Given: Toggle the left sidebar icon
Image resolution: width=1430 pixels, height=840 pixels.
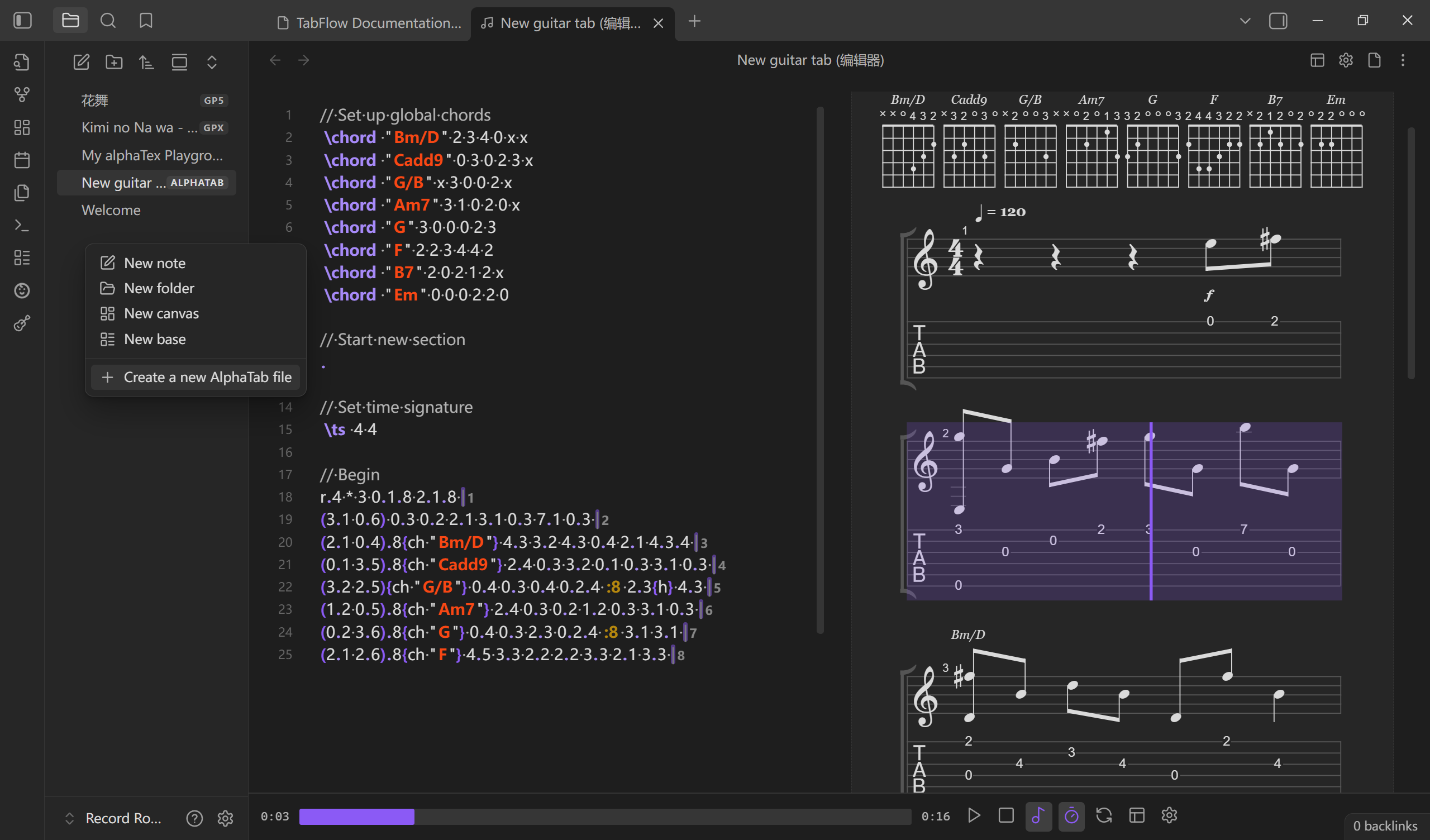Looking at the screenshot, I should click(x=22, y=21).
